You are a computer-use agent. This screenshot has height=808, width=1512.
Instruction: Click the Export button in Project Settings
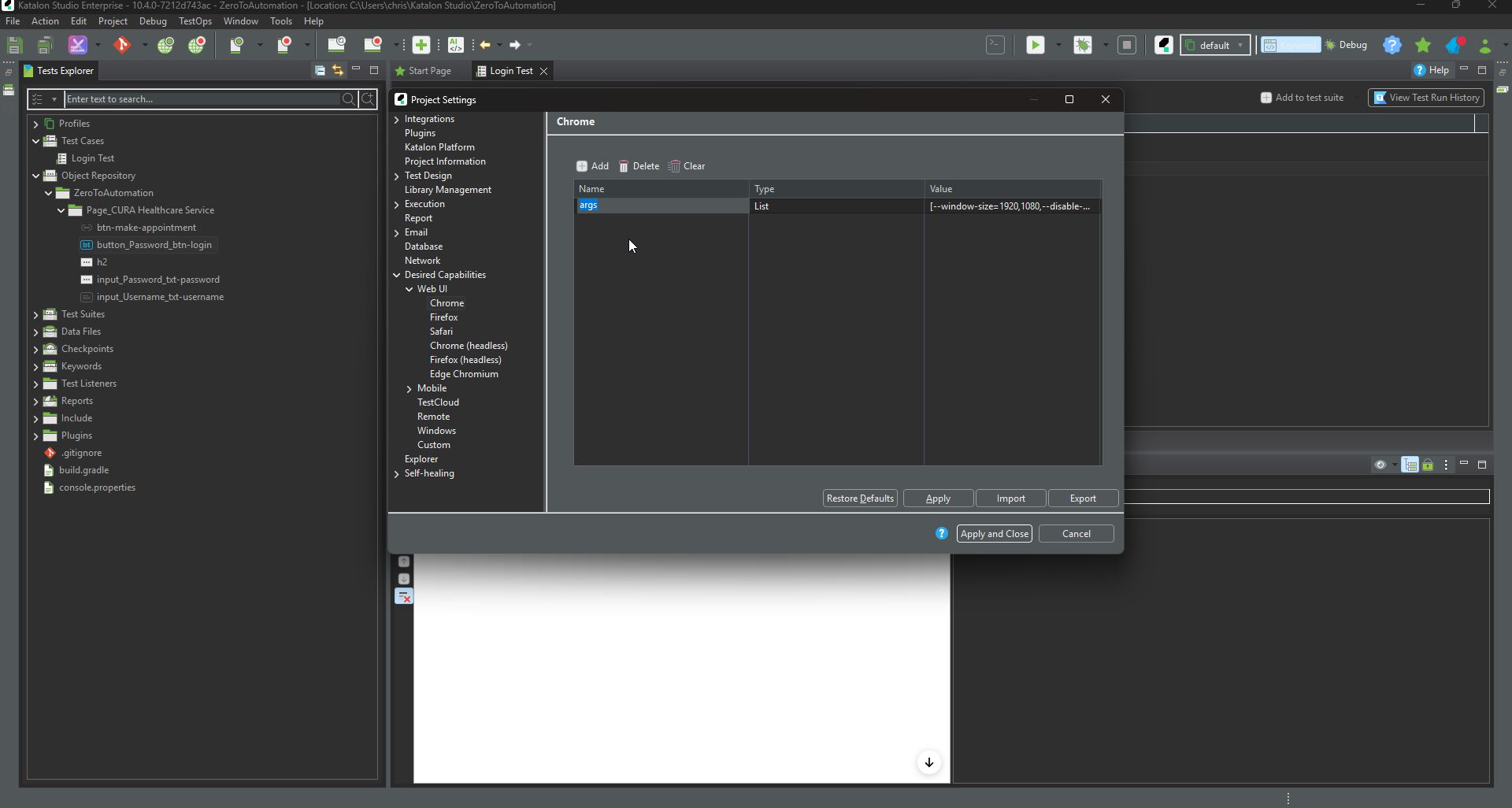(x=1083, y=499)
